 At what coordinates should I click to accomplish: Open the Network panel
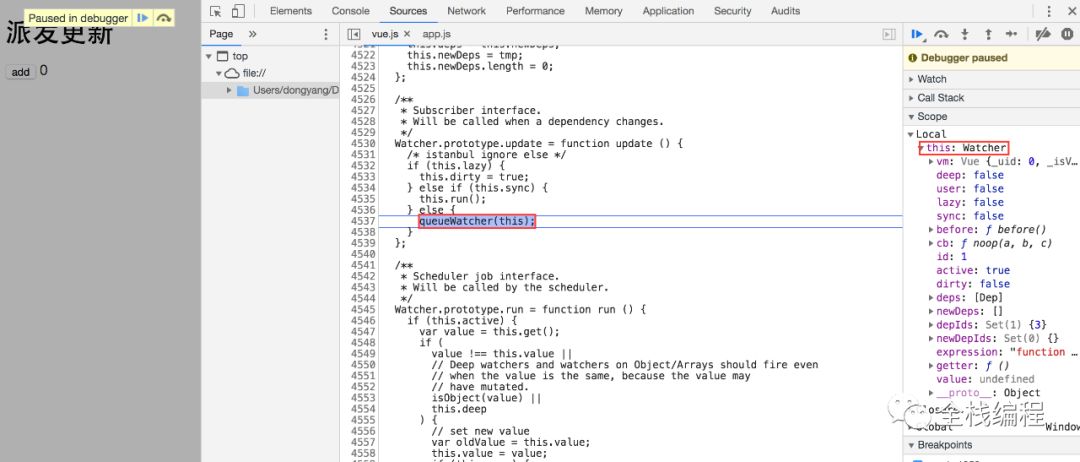click(x=466, y=11)
